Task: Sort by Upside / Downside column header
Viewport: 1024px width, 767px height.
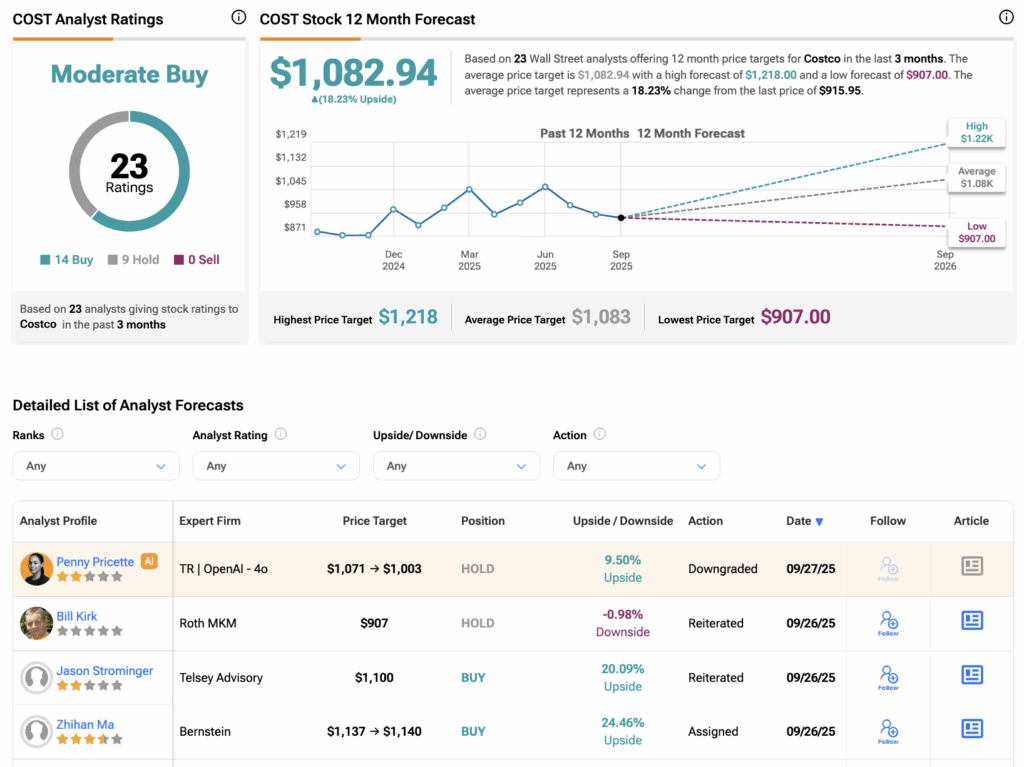Action: coord(623,521)
